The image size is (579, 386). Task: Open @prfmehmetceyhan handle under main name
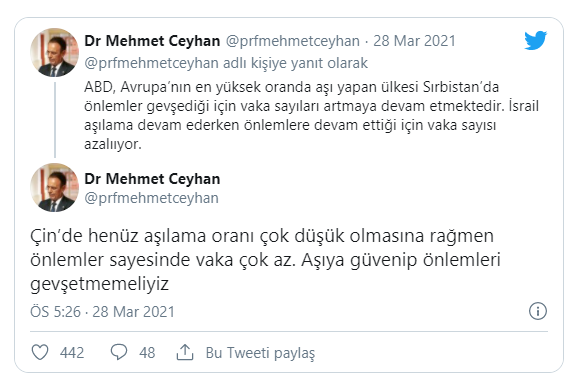tap(151, 198)
